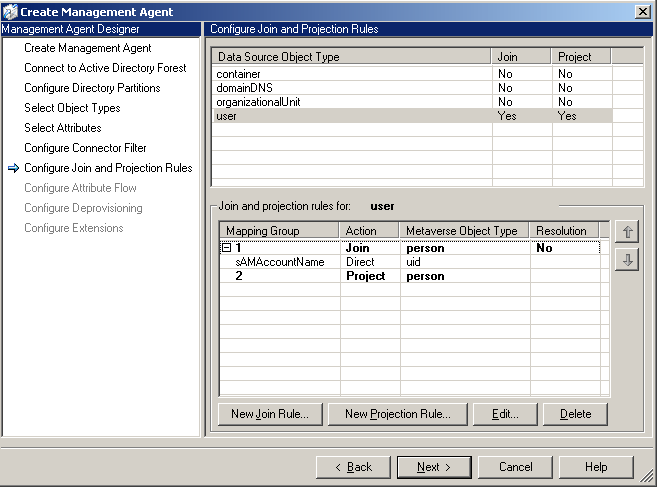This screenshot has height=487, width=657.
Task: Select the organizationalUnit row
Action: pyautogui.click(x=412, y=102)
